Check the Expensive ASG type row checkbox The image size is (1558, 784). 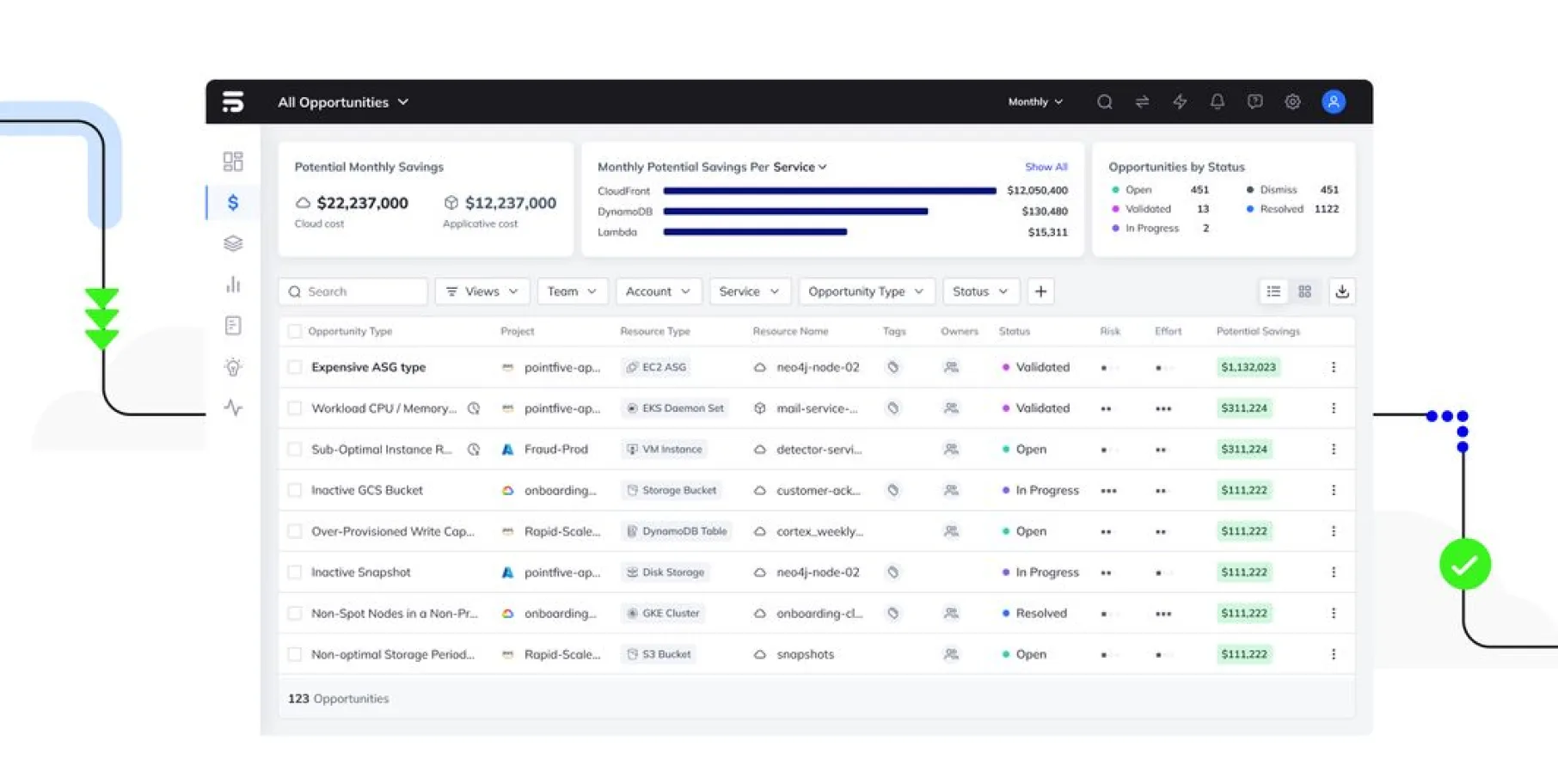pos(295,367)
